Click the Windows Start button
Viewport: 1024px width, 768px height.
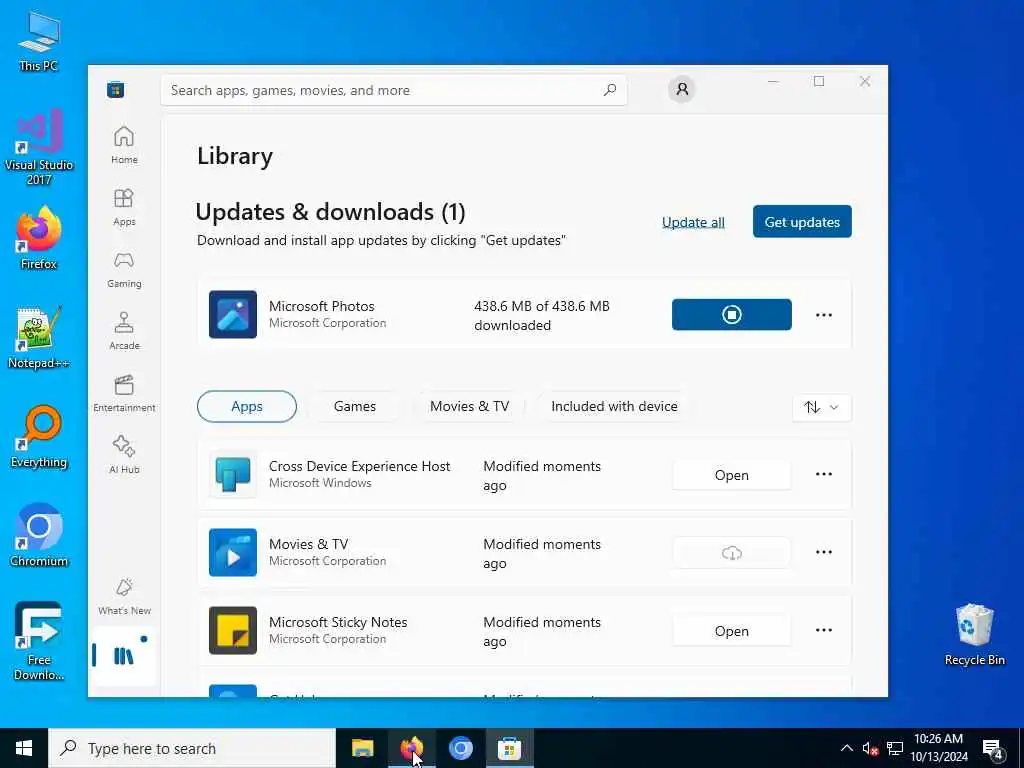(x=24, y=748)
